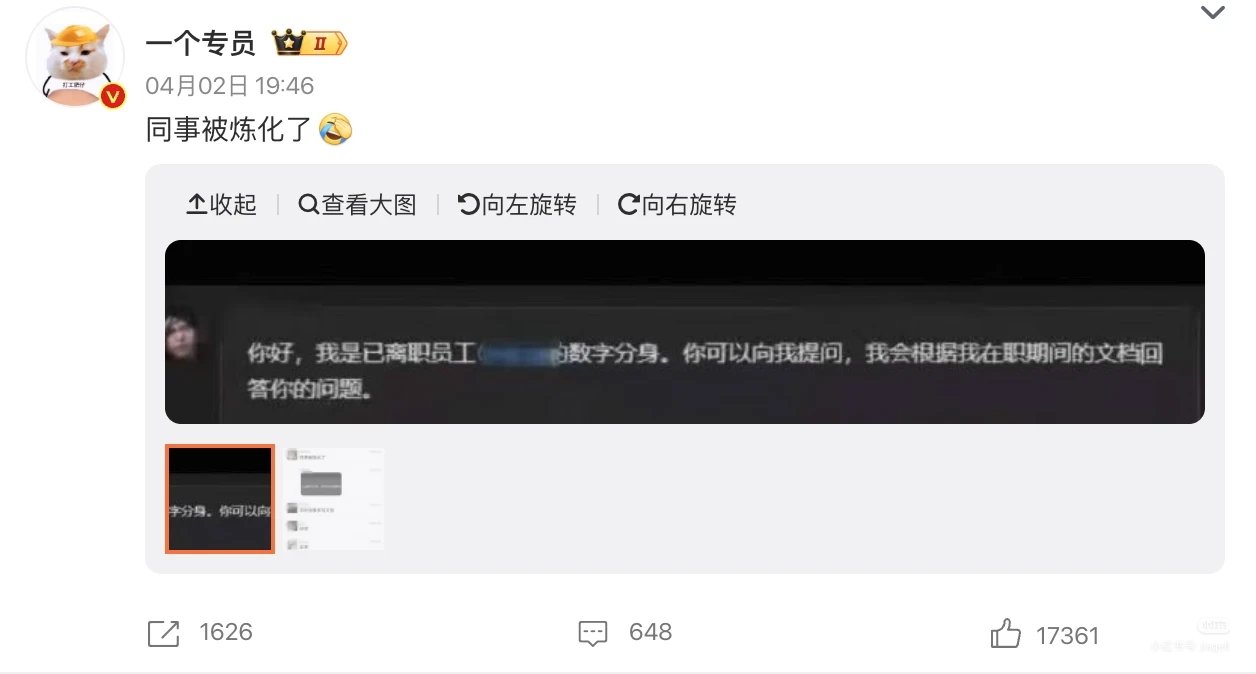Click the magnifier icon beside 查看大图
Viewport: 1256px width, 674px height.
tap(309, 205)
